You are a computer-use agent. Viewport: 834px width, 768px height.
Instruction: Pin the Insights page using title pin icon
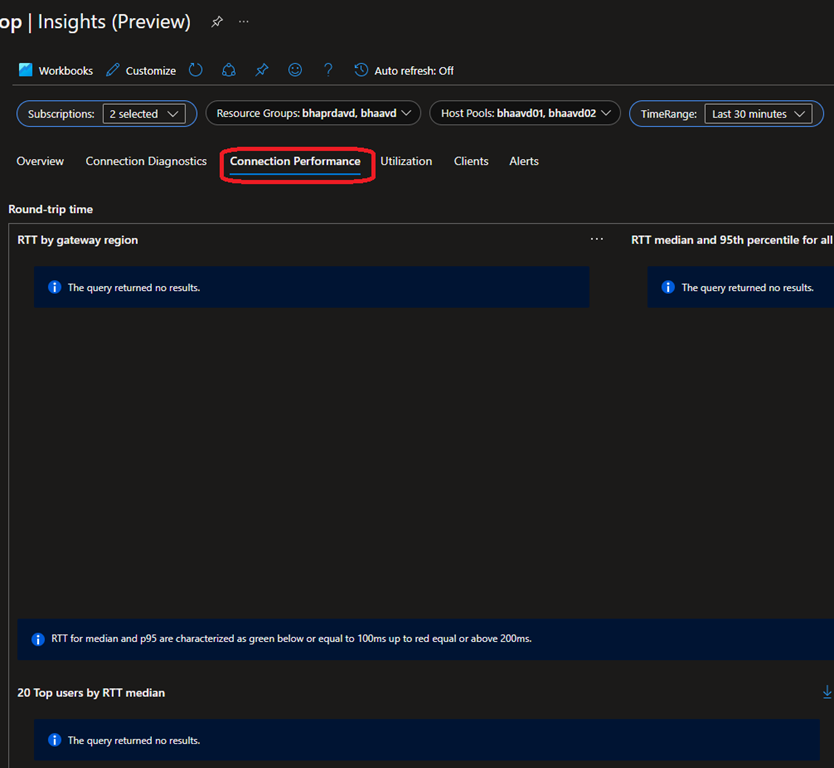coord(217,22)
